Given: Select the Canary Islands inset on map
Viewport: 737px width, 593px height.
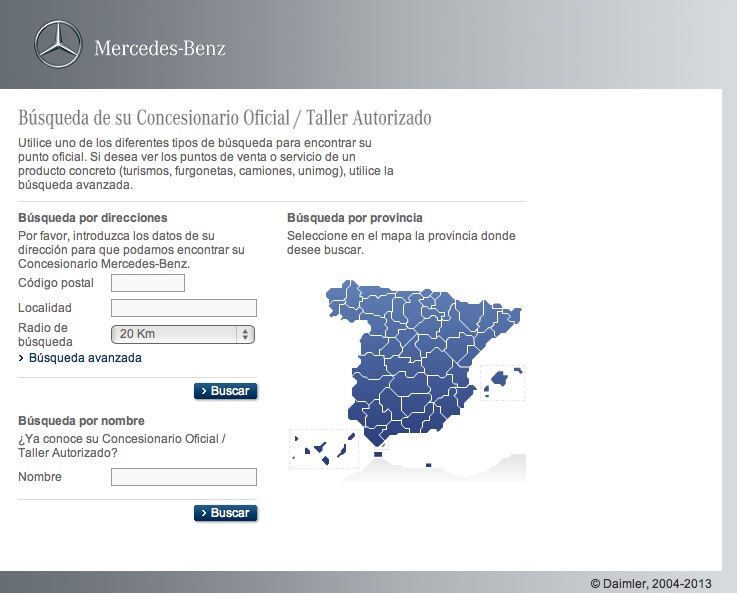Looking at the screenshot, I should 323,447.
